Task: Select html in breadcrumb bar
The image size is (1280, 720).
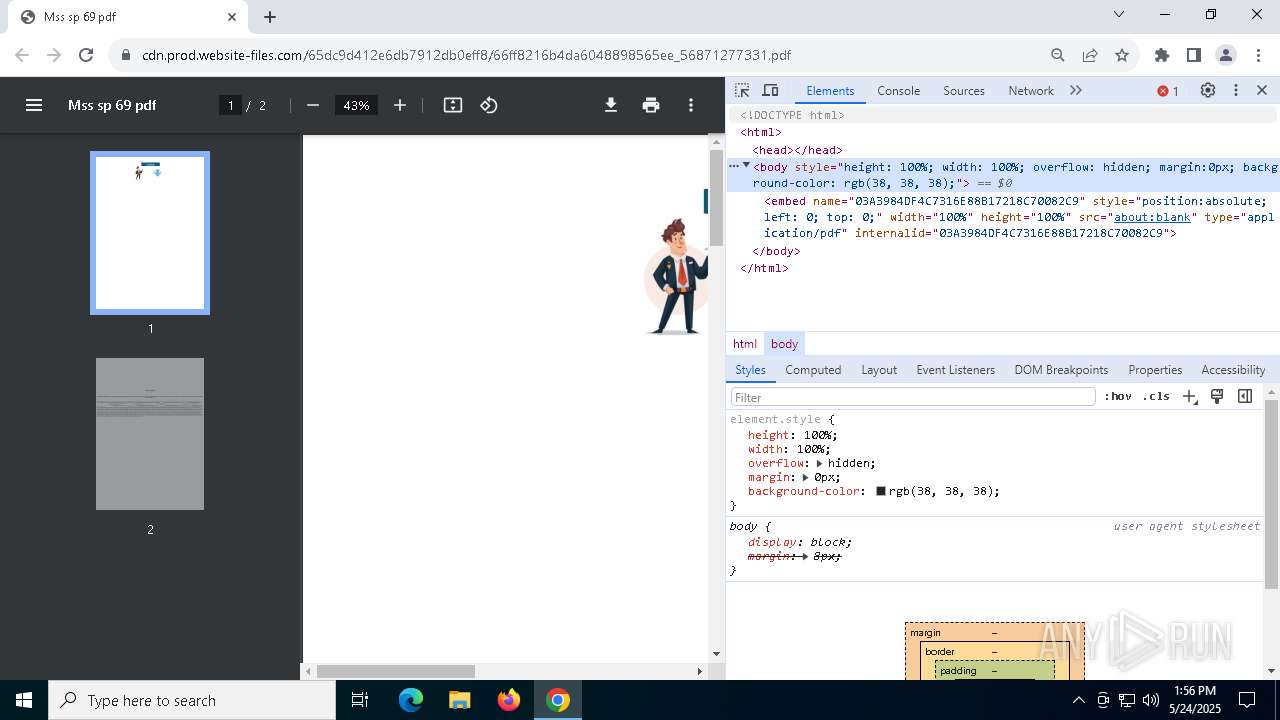Action: (745, 344)
